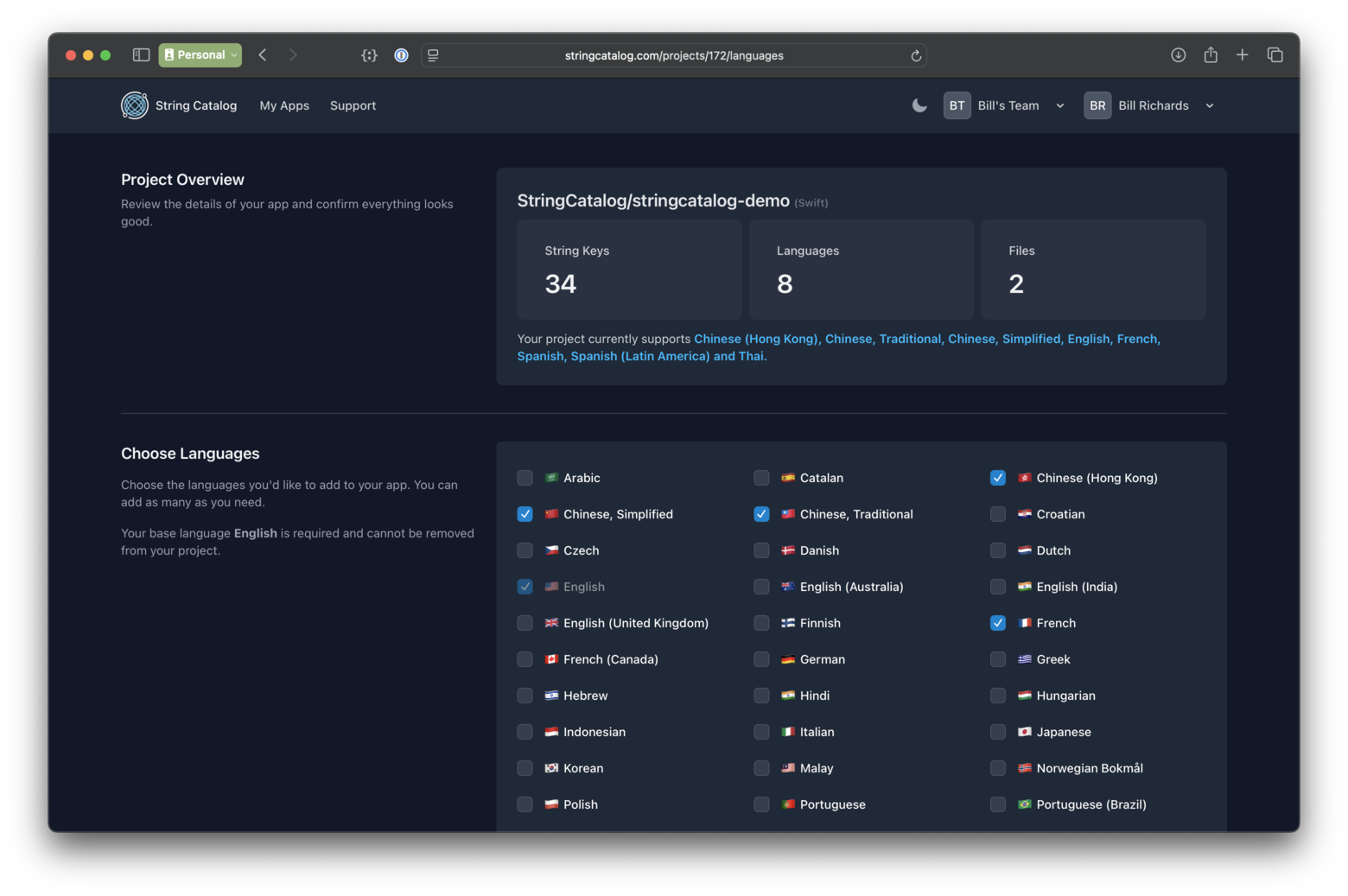
Task: Click the Choose Languages heading
Action: tap(190, 454)
